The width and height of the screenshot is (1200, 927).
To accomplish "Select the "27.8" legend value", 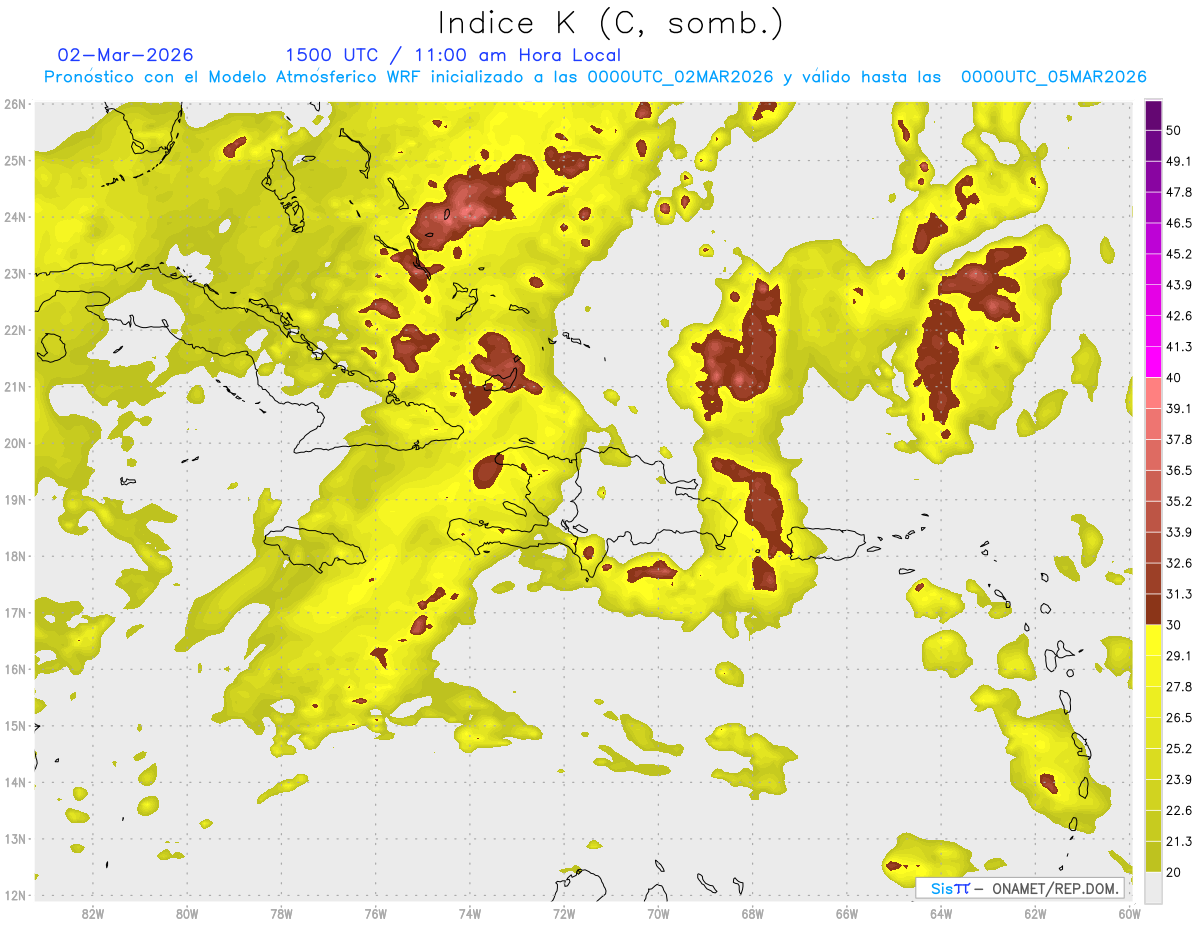I will (x=1179, y=687).
